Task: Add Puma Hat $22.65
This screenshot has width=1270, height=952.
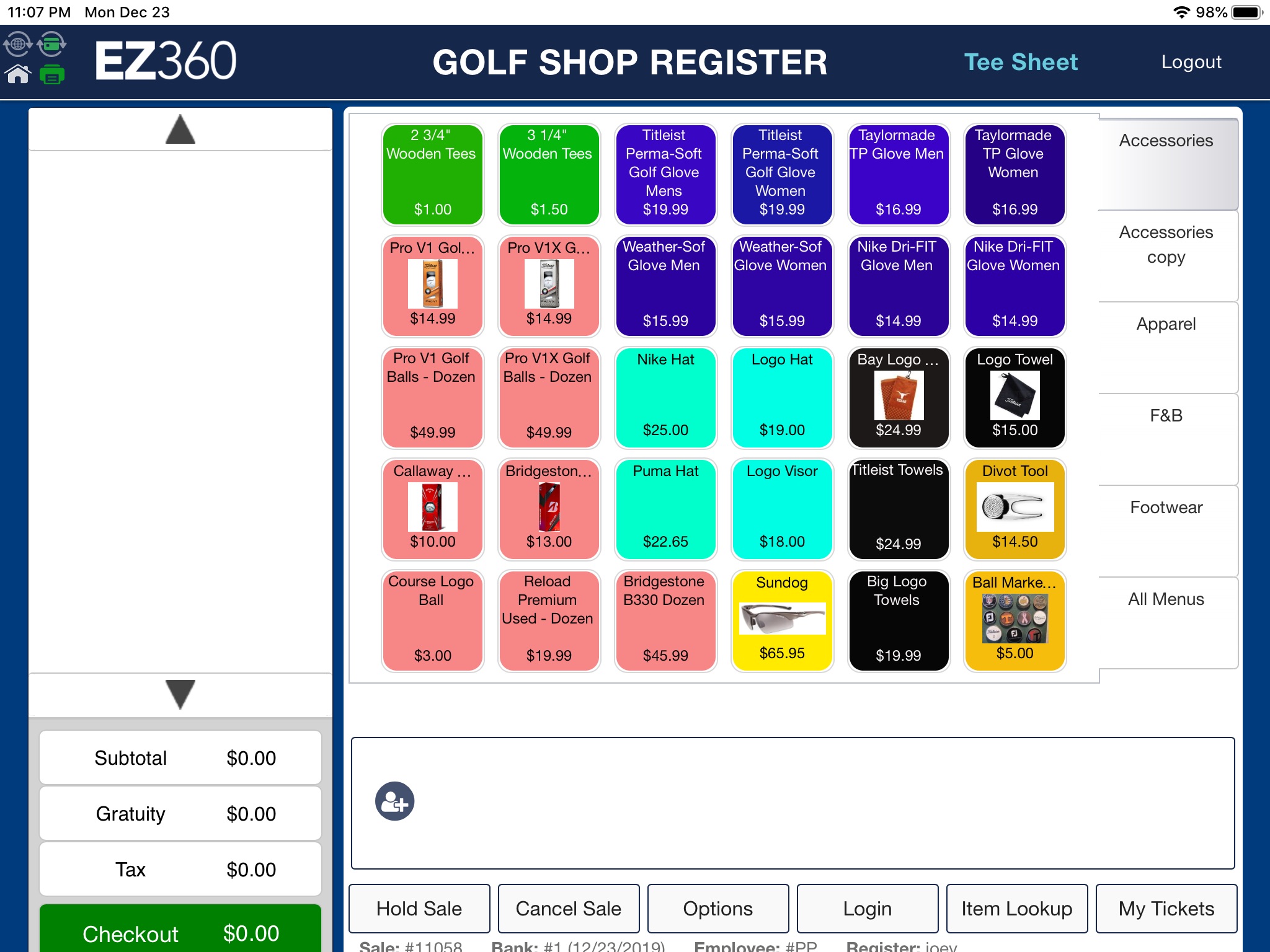Action: pyautogui.click(x=665, y=509)
